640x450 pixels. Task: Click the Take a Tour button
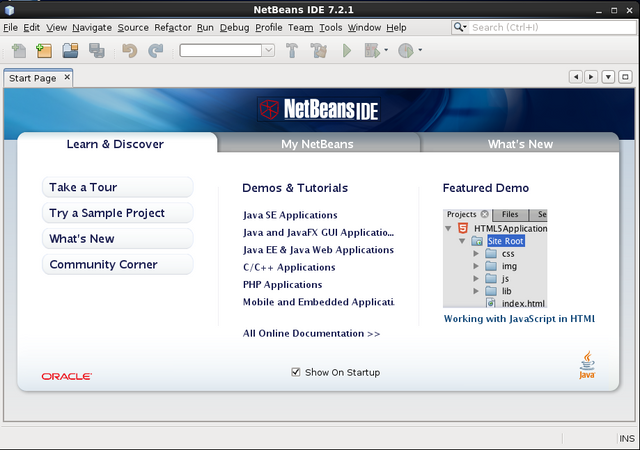tap(118, 187)
